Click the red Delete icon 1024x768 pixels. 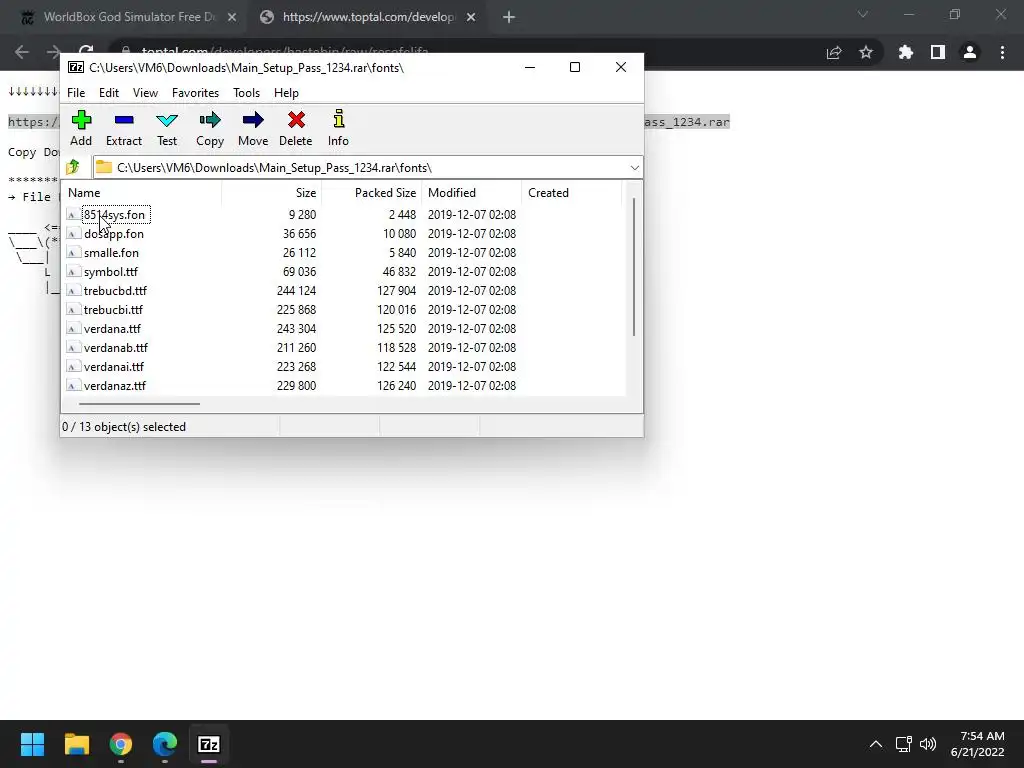coord(296,128)
